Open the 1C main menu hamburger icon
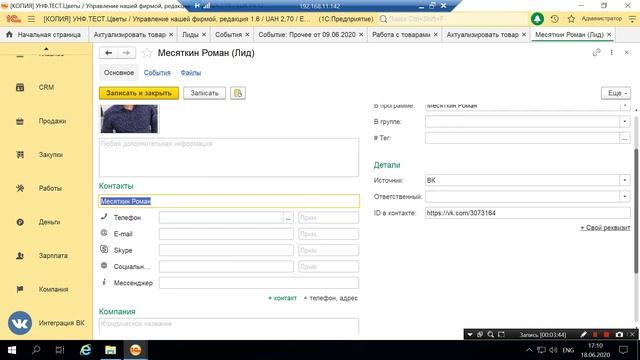640x360 pixels. pyautogui.click(x=31, y=19)
